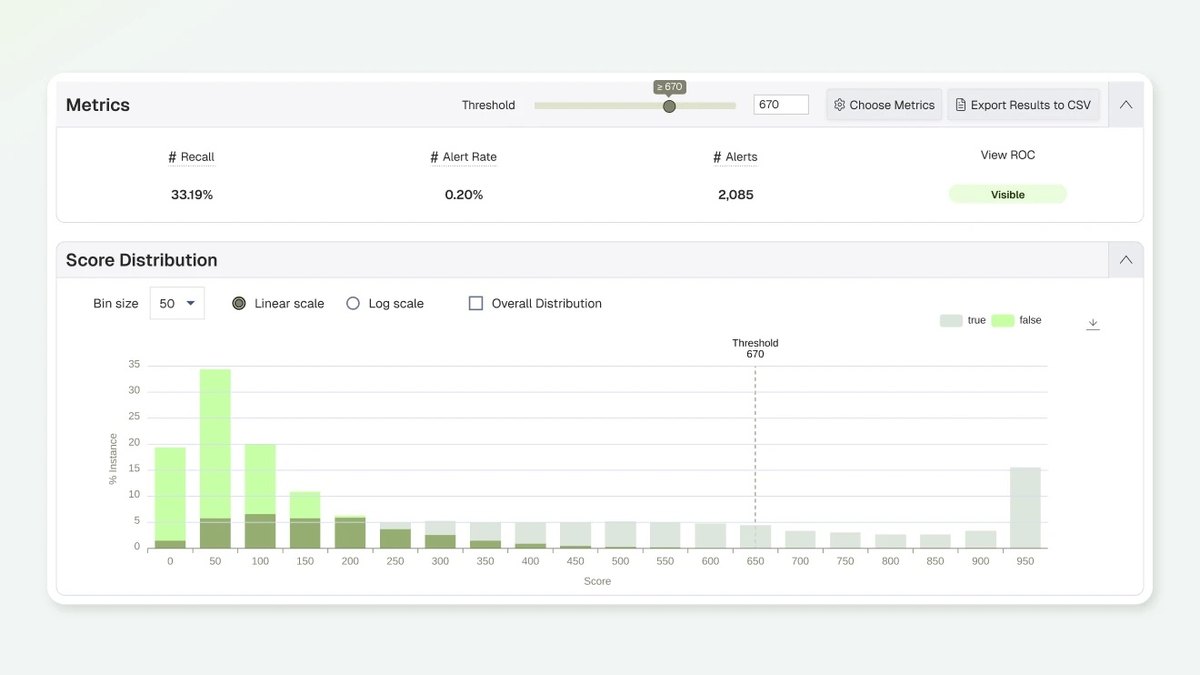Click the "true" legend swatch
This screenshot has width=1200, height=675.
pos(951,320)
